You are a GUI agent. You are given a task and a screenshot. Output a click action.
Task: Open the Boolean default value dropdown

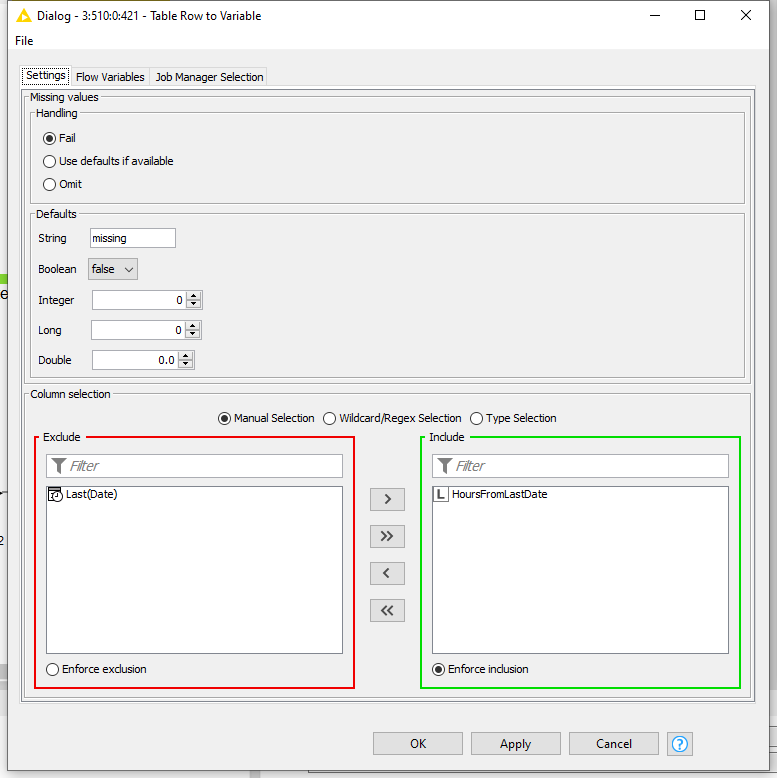pyautogui.click(x=113, y=269)
